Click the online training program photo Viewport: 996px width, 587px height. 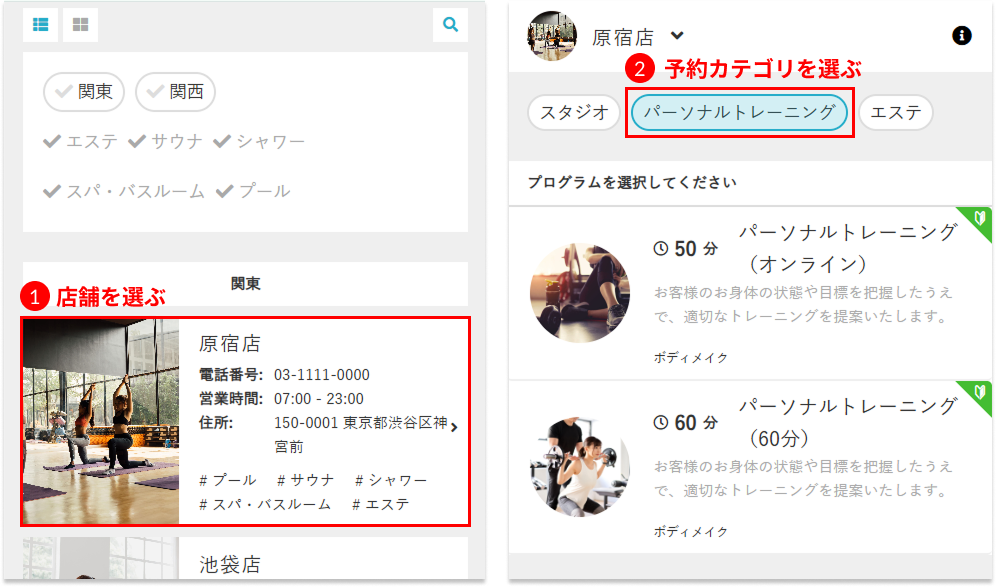coord(580,293)
